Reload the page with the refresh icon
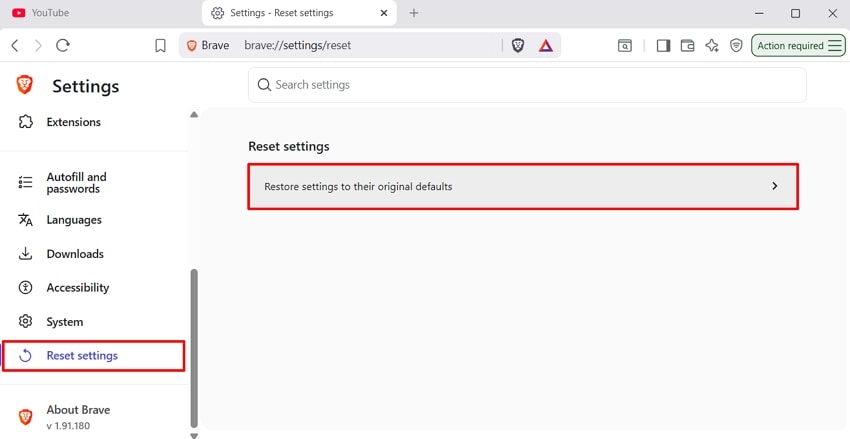850x439 pixels. coord(63,46)
